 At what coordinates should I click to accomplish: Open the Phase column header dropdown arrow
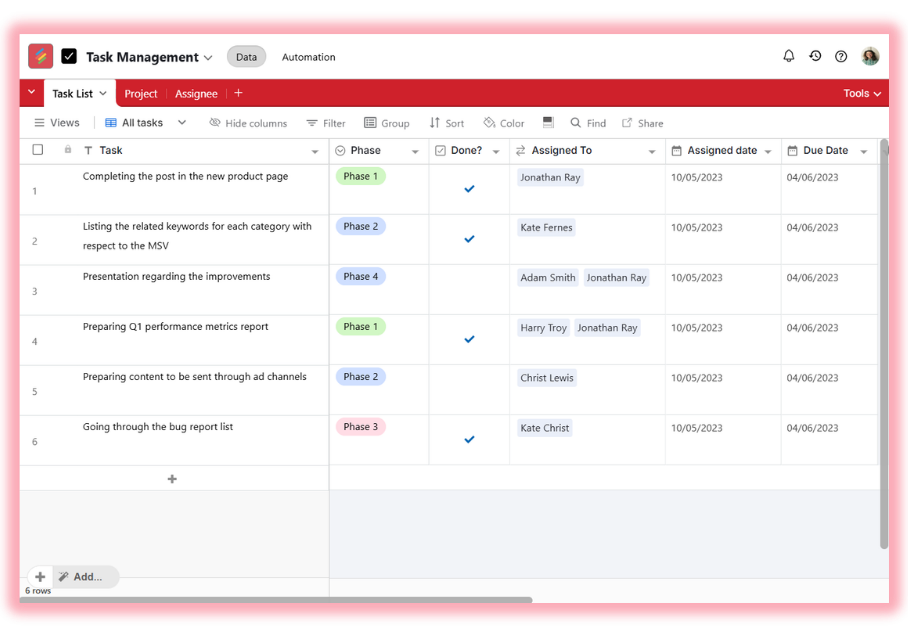[x=415, y=152]
